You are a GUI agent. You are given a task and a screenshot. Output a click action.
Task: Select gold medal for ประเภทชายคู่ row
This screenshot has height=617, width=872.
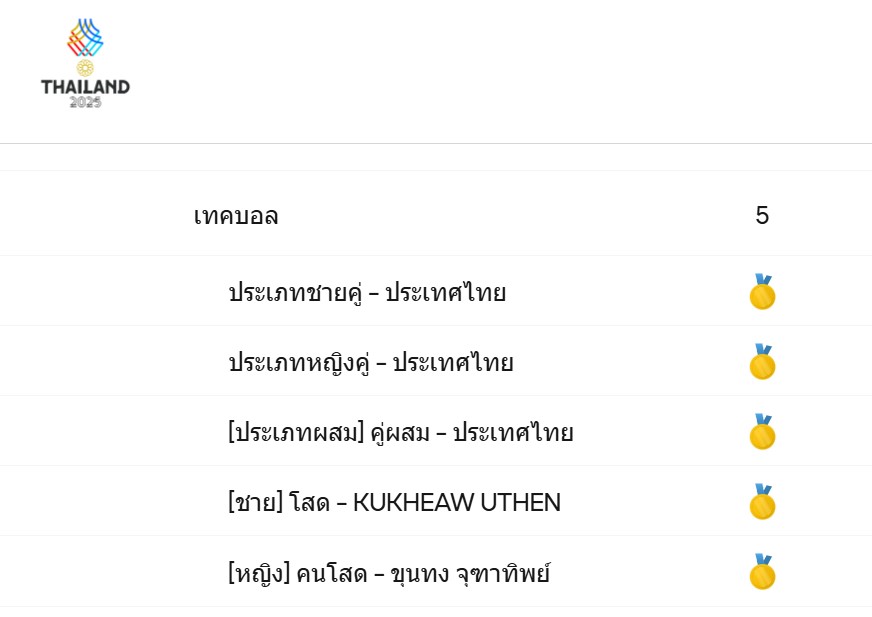(762, 292)
